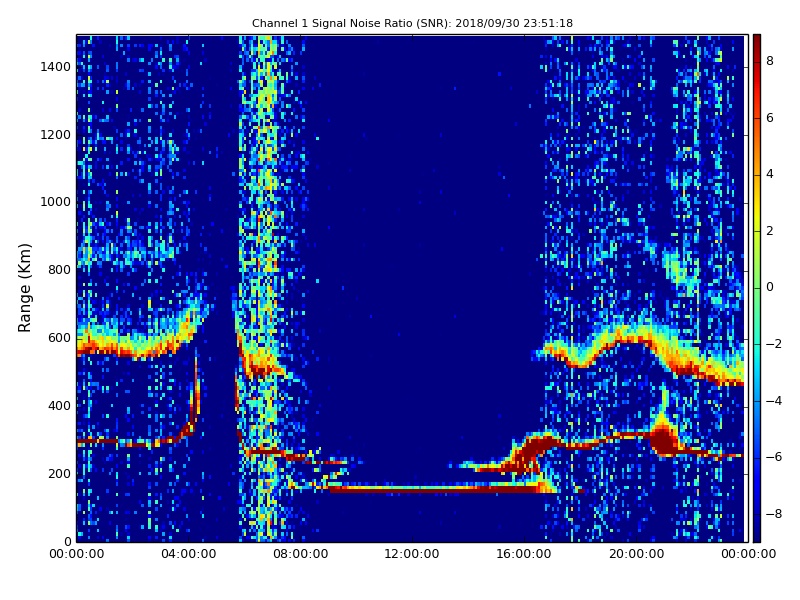Click the y-axis tick label '200'
The image size is (800, 600).
[60, 473]
